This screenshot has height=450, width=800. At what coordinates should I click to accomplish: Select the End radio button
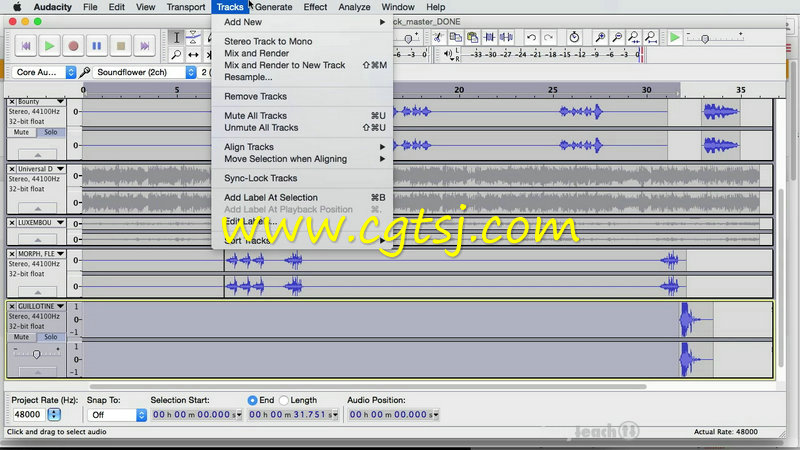(252, 401)
